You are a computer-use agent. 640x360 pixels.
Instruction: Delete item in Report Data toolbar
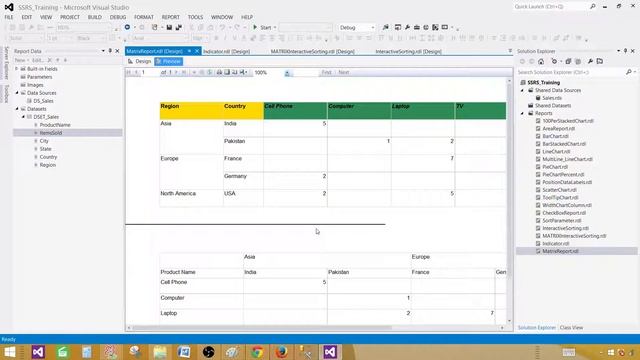coord(50,60)
